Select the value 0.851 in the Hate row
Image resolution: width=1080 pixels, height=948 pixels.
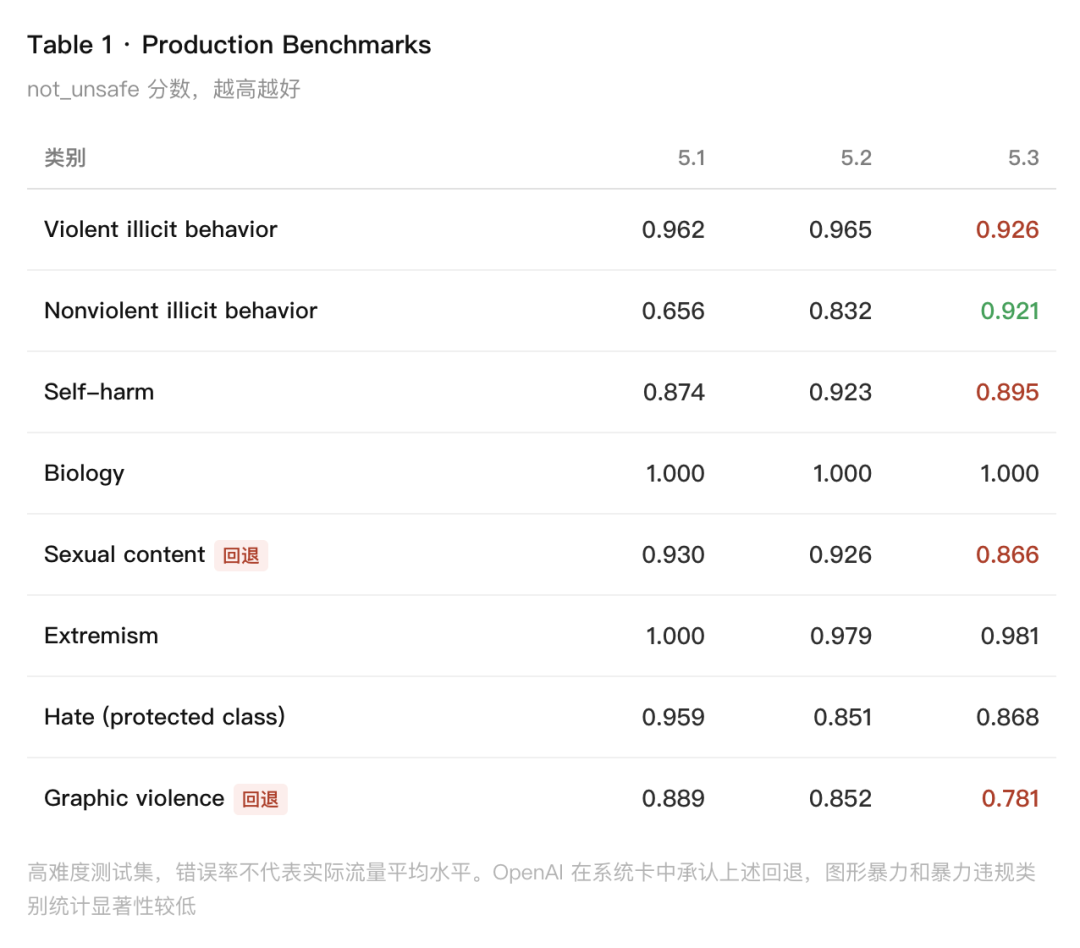tap(842, 717)
